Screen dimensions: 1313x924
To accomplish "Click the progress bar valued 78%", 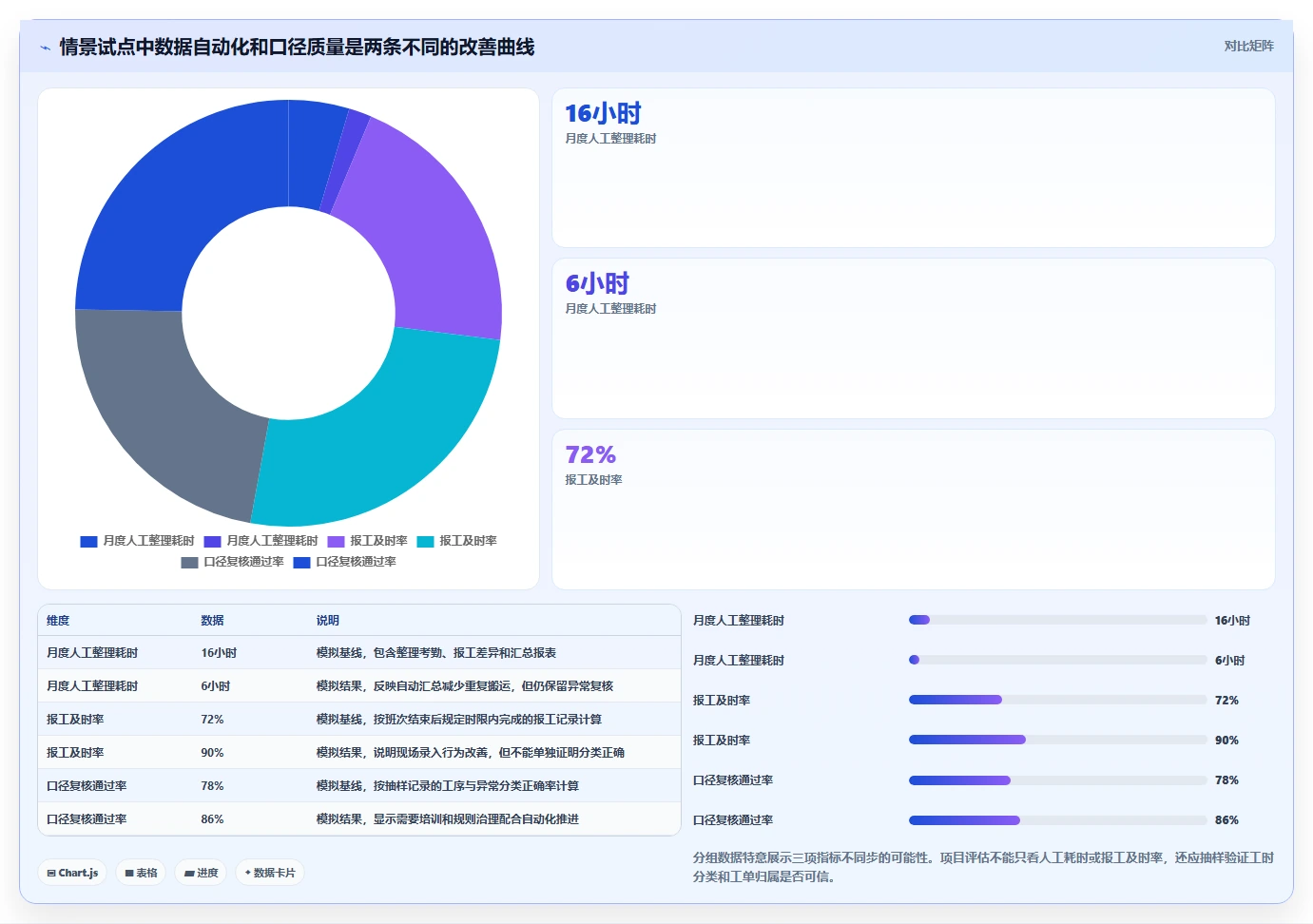I will [x=1057, y=780].
